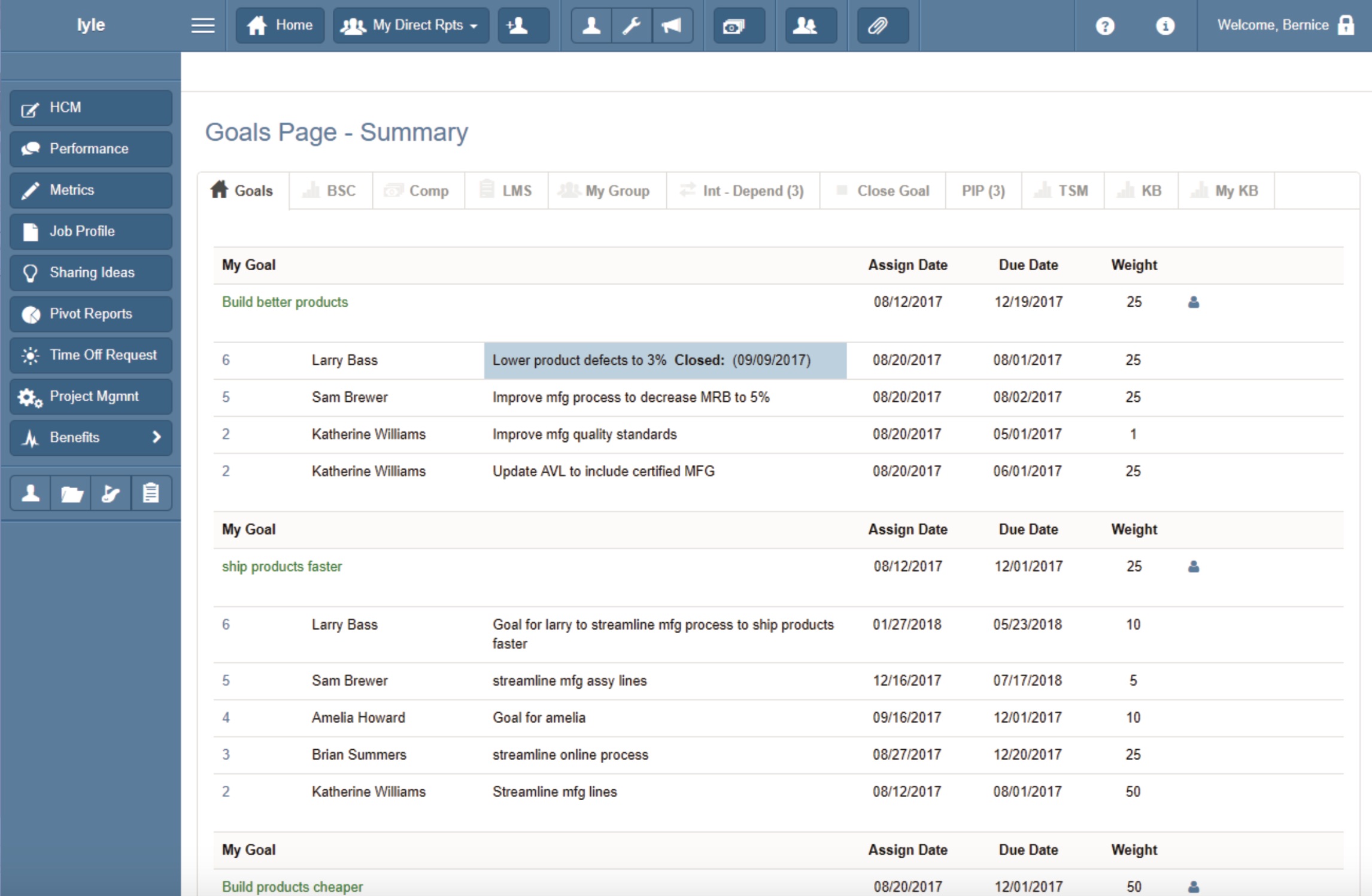Click the lock icon beside Welcome, Bernice

(1346, 25)
